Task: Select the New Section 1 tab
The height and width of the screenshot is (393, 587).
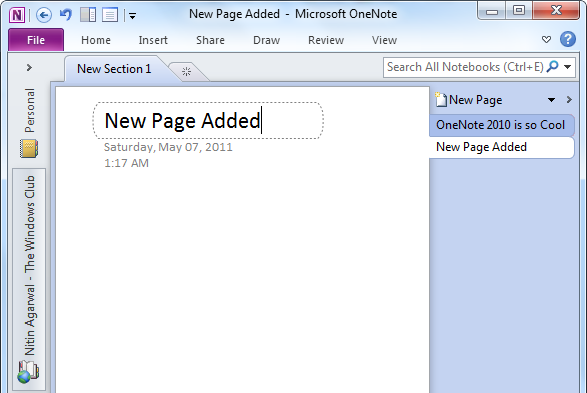Action: click(114, 69)
